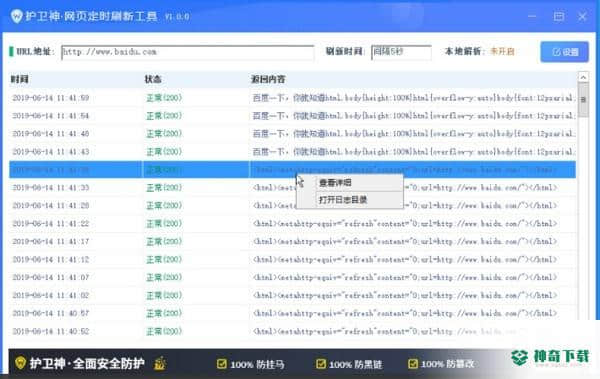Click the scrollbar up arrow of the log list

click(x=583, y=77)
